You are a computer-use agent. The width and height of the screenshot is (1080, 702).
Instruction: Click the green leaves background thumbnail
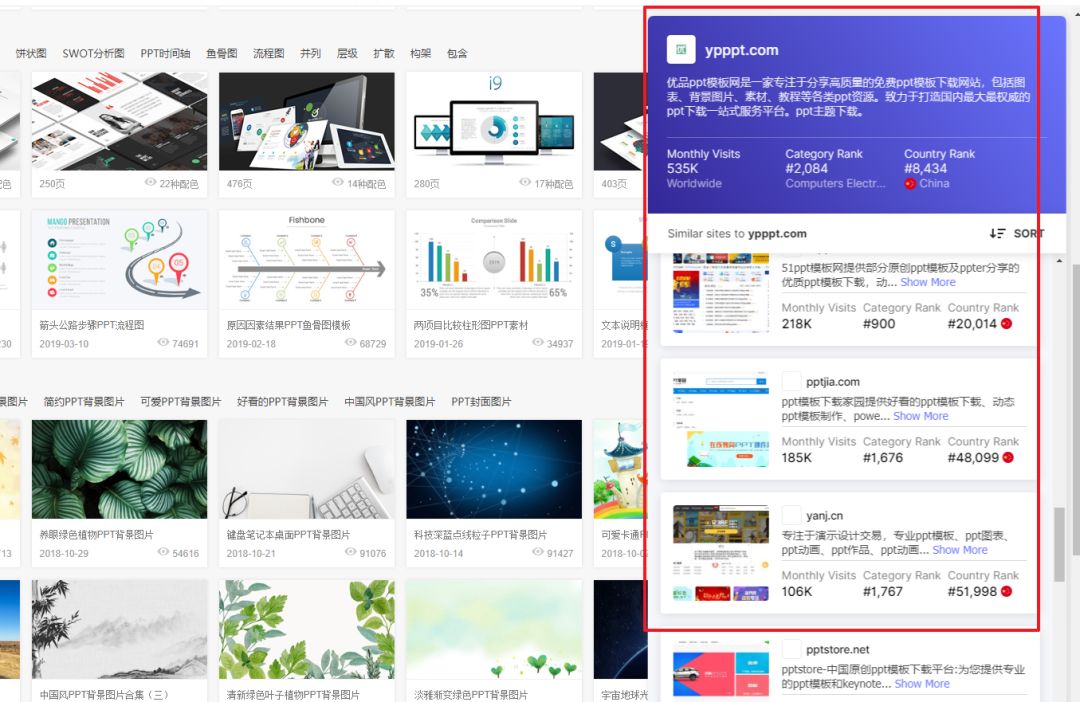click(x=119, y=469)
